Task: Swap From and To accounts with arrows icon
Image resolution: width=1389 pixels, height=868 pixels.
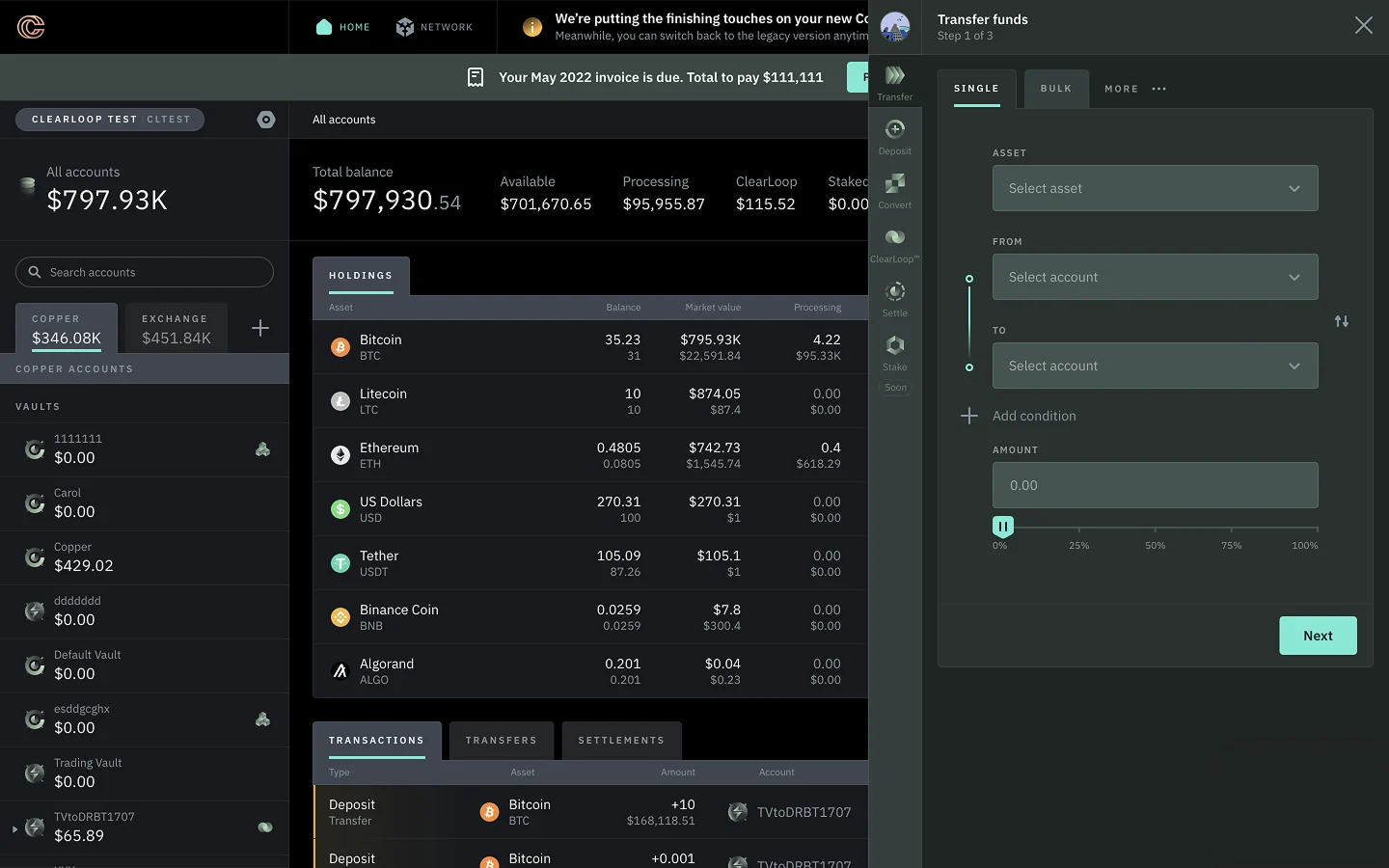Action: 1342,321
